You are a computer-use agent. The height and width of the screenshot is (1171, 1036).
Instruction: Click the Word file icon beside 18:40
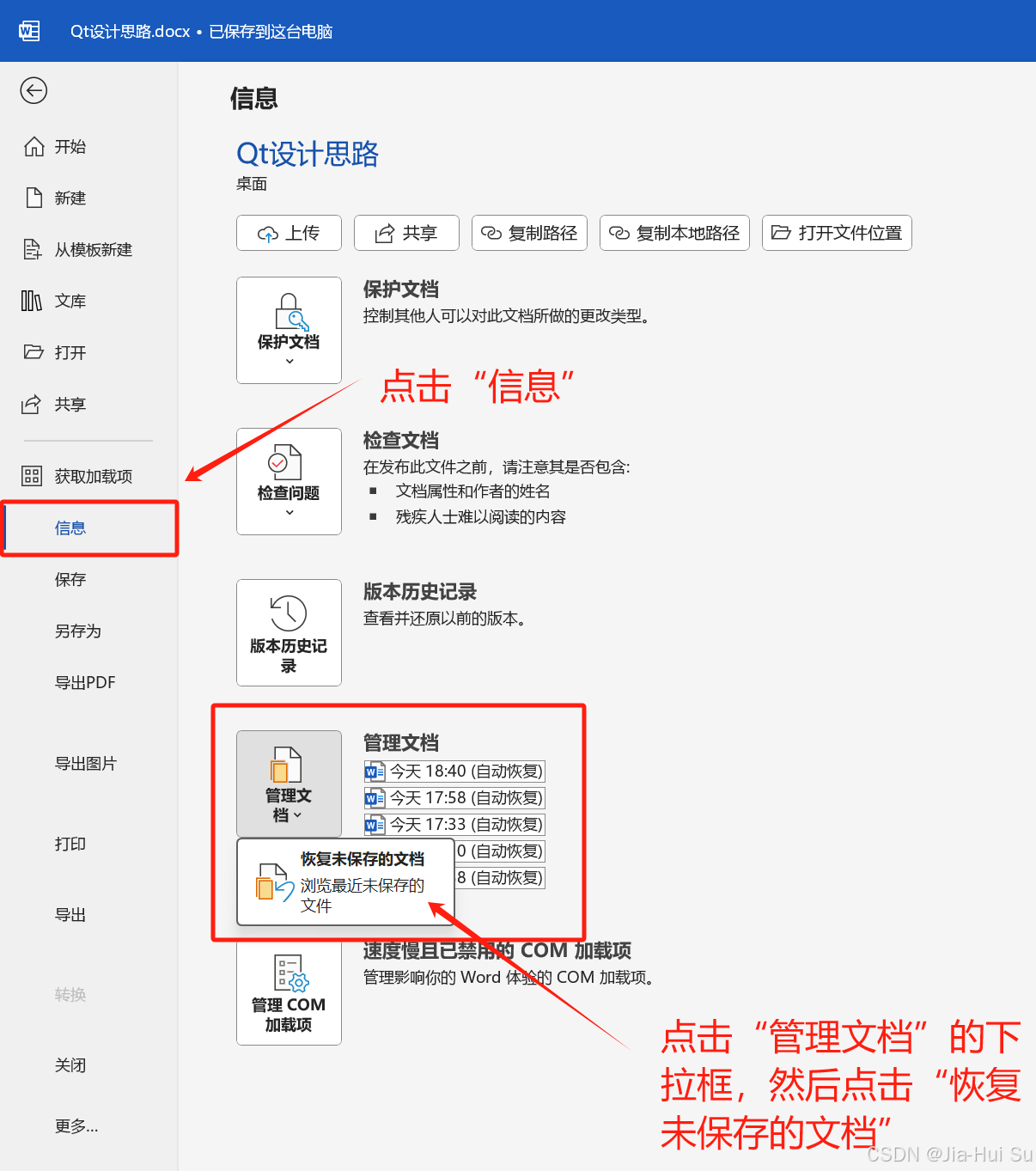point(375,772)
